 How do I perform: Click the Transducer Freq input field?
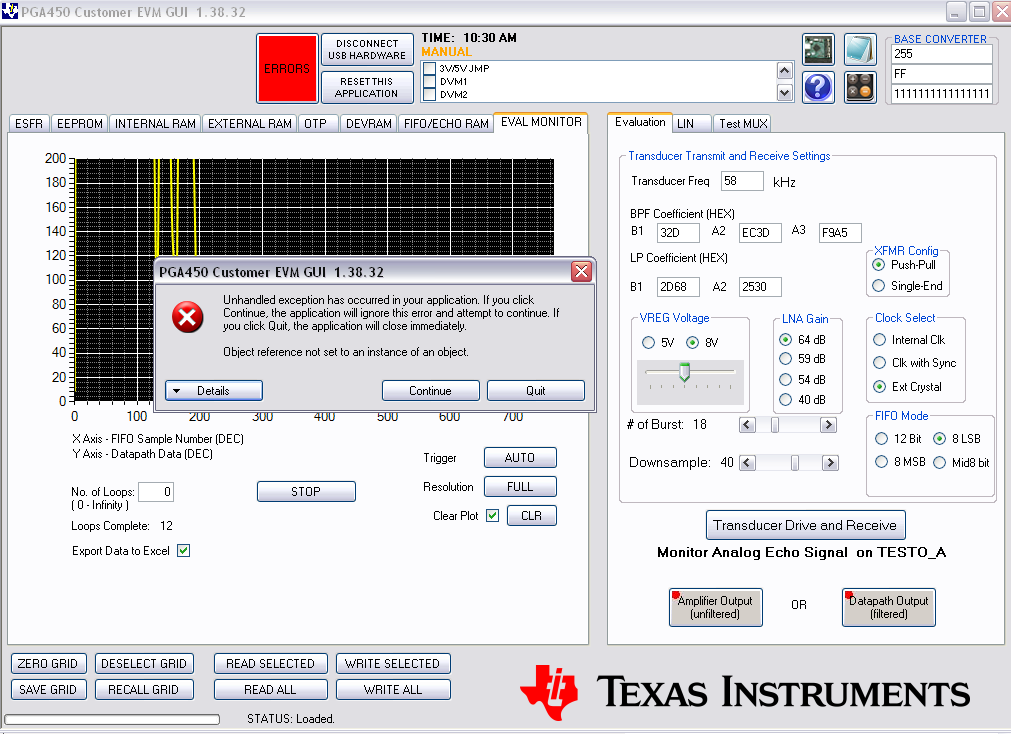coord(742,181)
